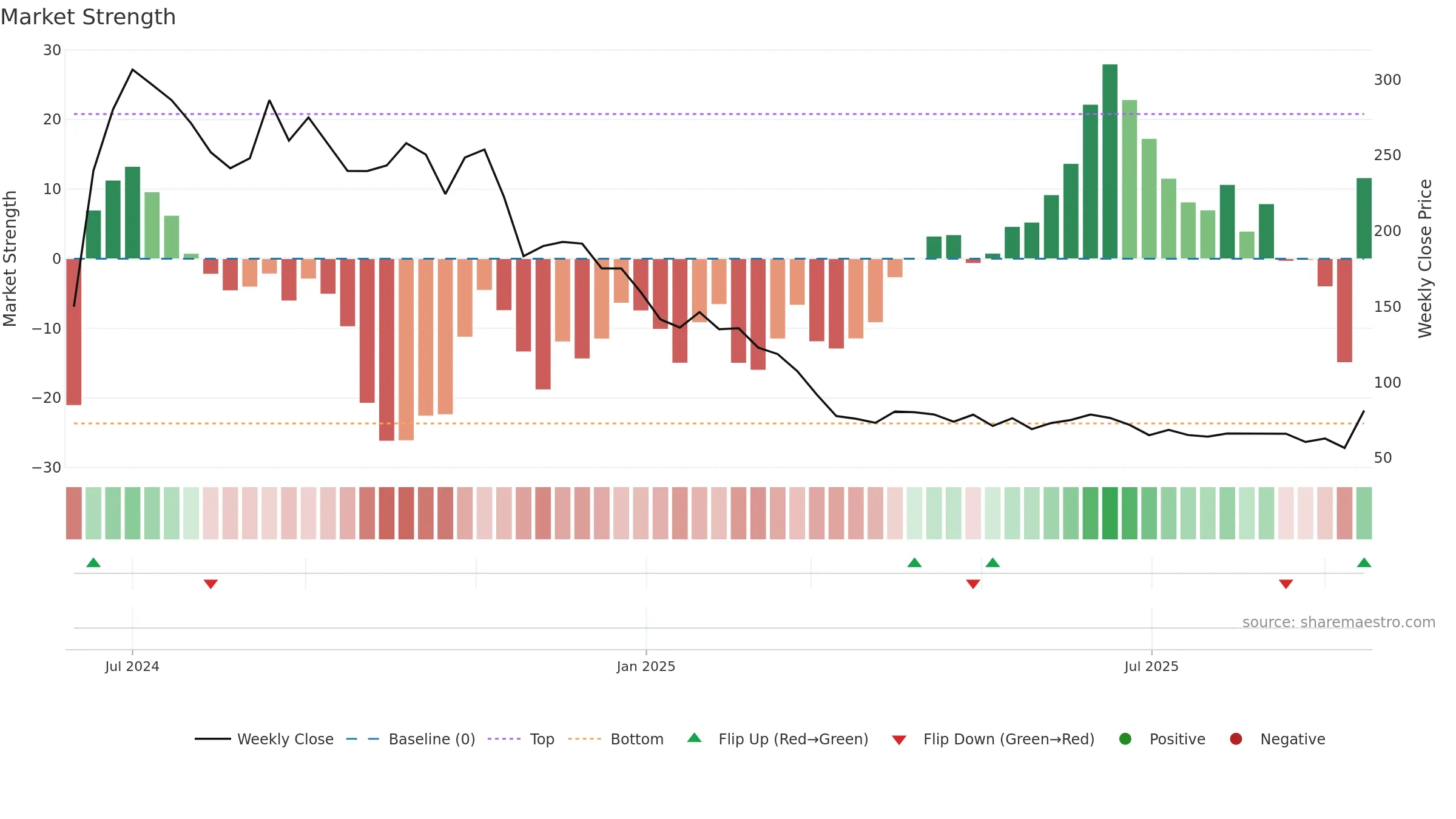Click the brightest green cell in the heat strip
Viewport: 1456px width, 819px height.
(x=1110, y=513)
